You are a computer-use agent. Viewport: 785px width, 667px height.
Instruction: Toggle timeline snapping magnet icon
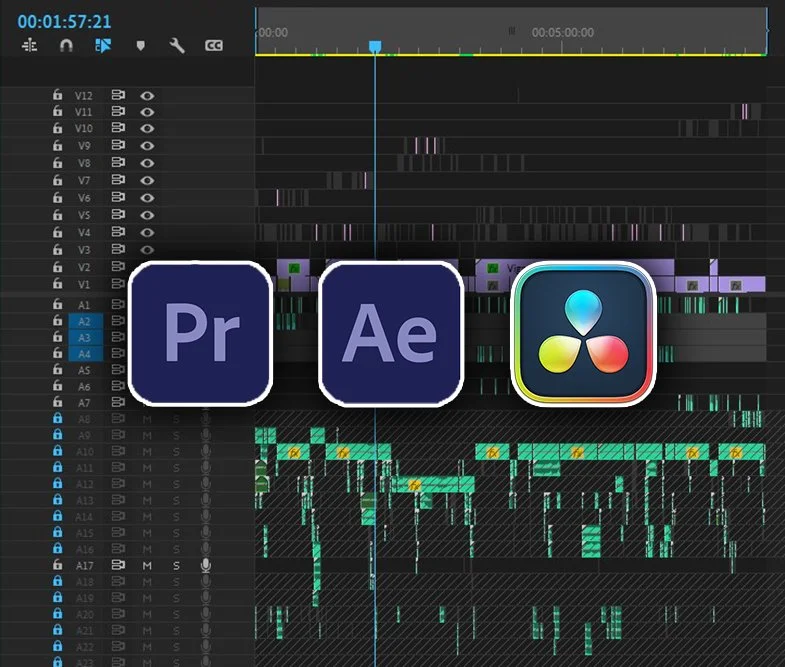point(66,46)
